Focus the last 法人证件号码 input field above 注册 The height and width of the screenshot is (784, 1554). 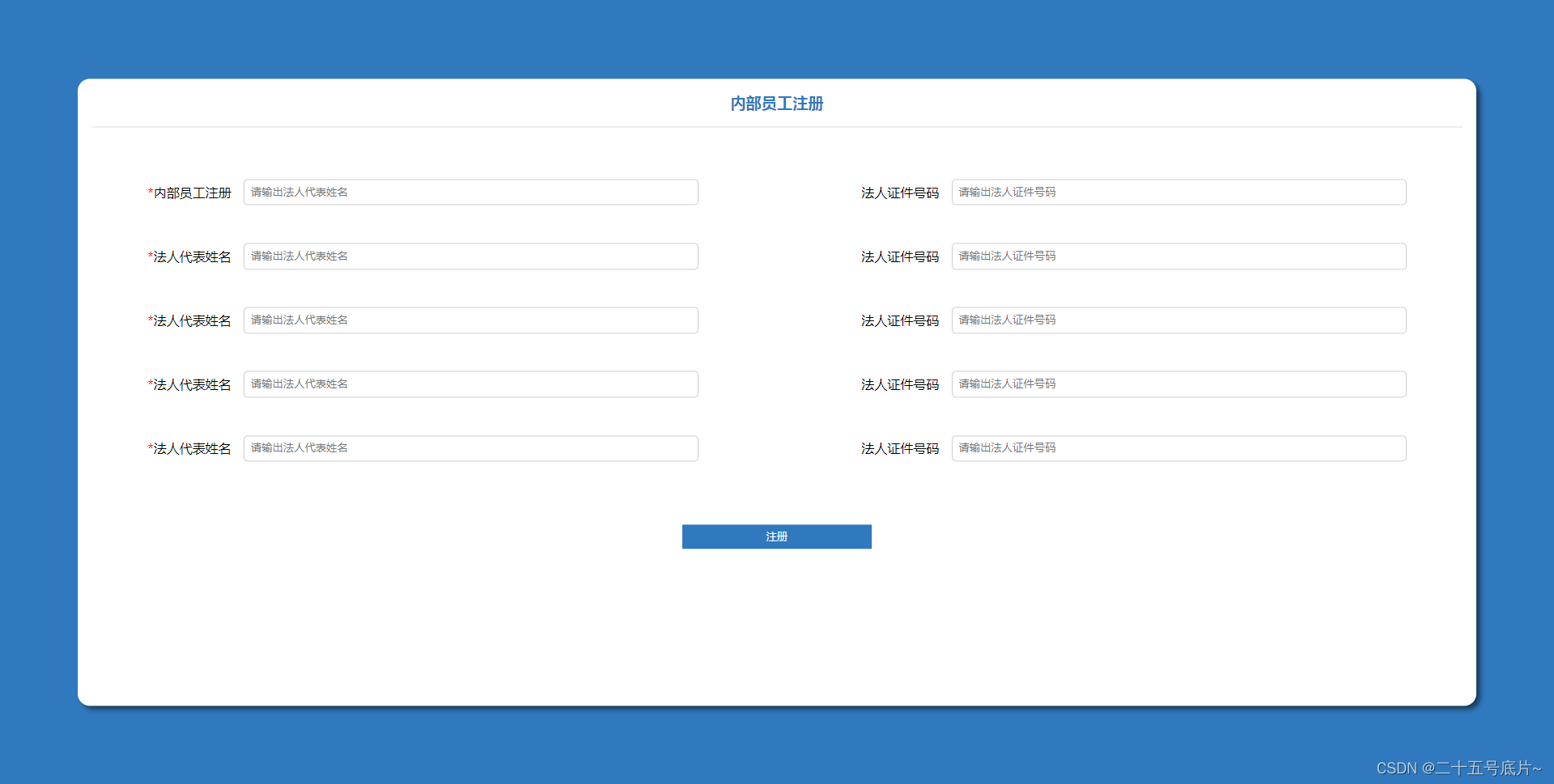coord(1178,448)
